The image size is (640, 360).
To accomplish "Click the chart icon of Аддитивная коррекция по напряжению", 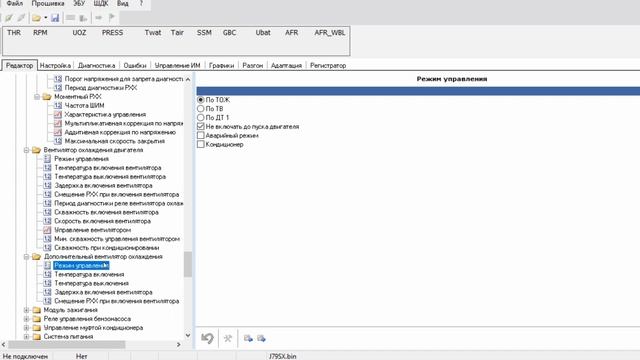I will coord(58,132).
